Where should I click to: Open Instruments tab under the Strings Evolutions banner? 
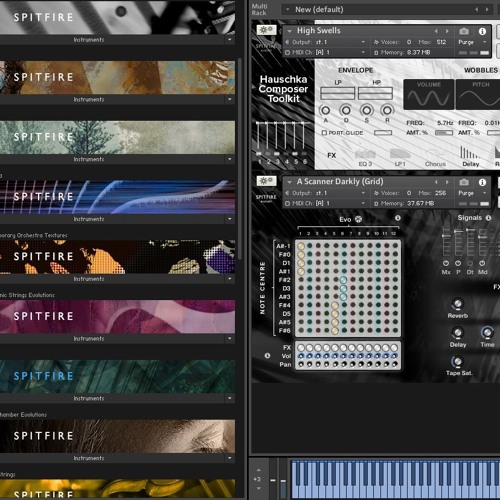pos(89,338)
